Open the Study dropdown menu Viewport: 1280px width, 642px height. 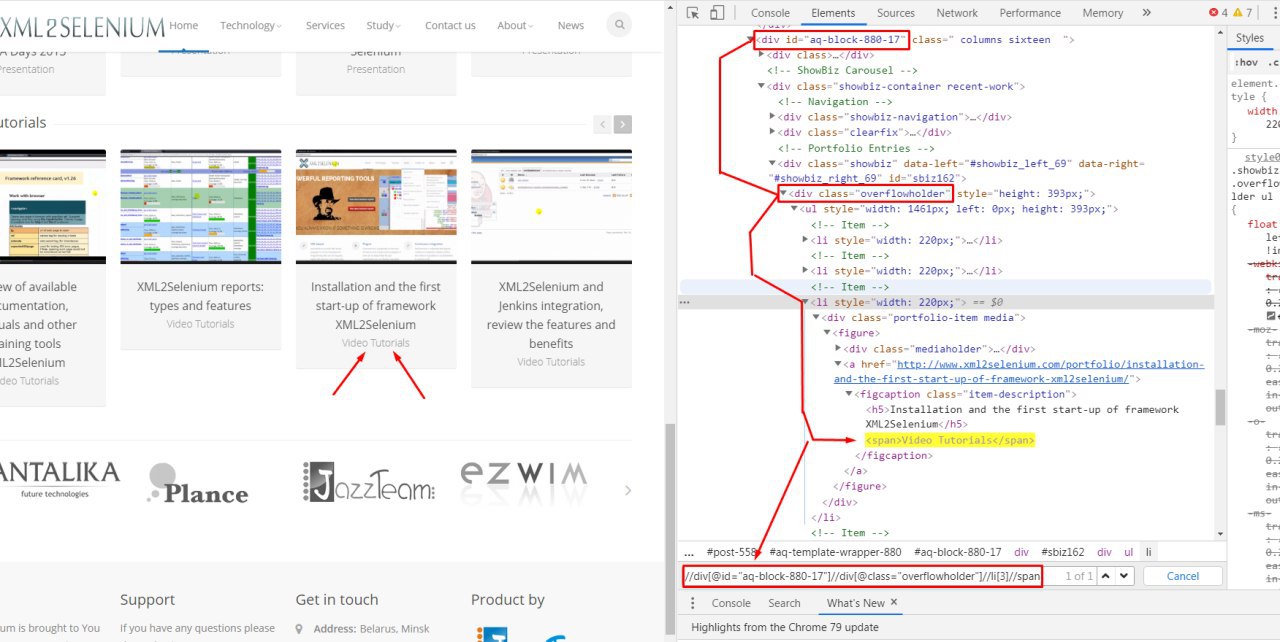(x=383, y=25)
